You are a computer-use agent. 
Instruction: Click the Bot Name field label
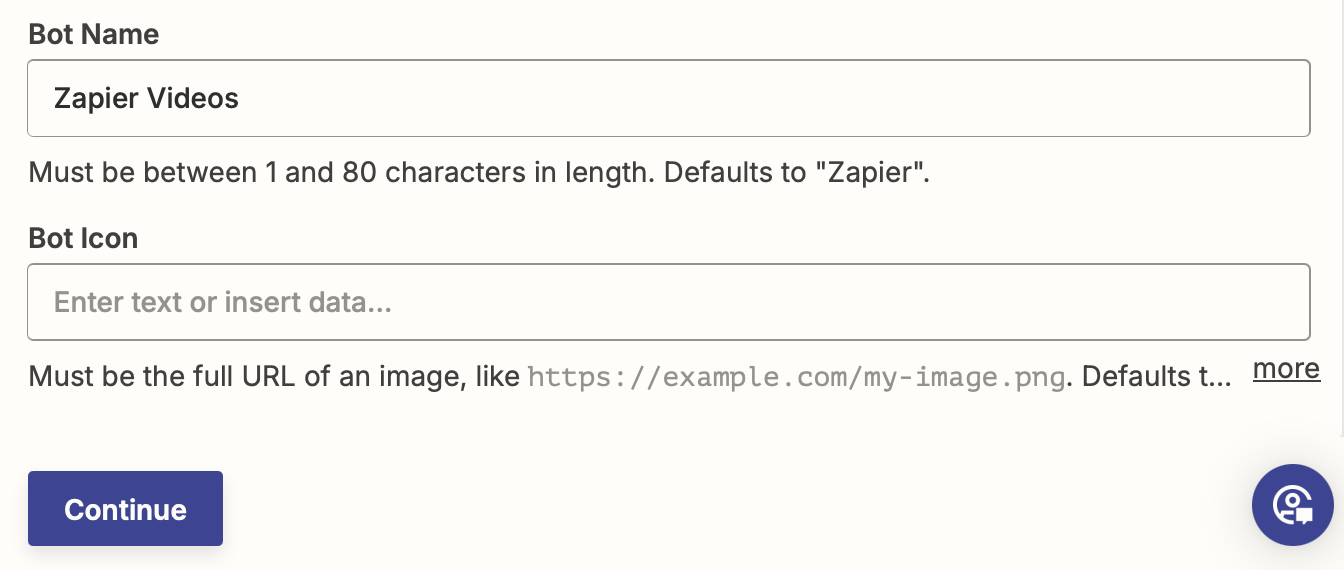[94, 35]
